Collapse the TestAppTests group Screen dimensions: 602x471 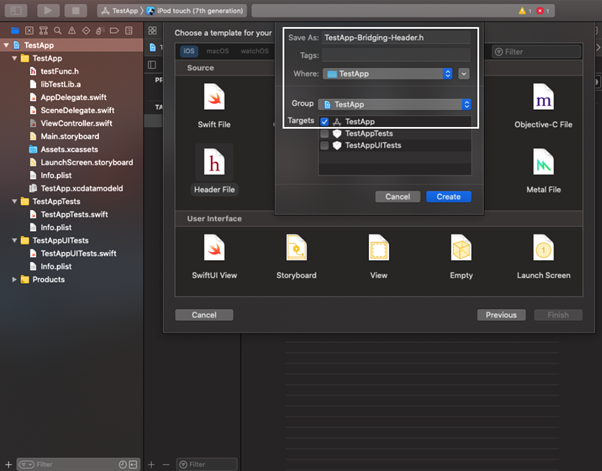(x=15, y=202)
